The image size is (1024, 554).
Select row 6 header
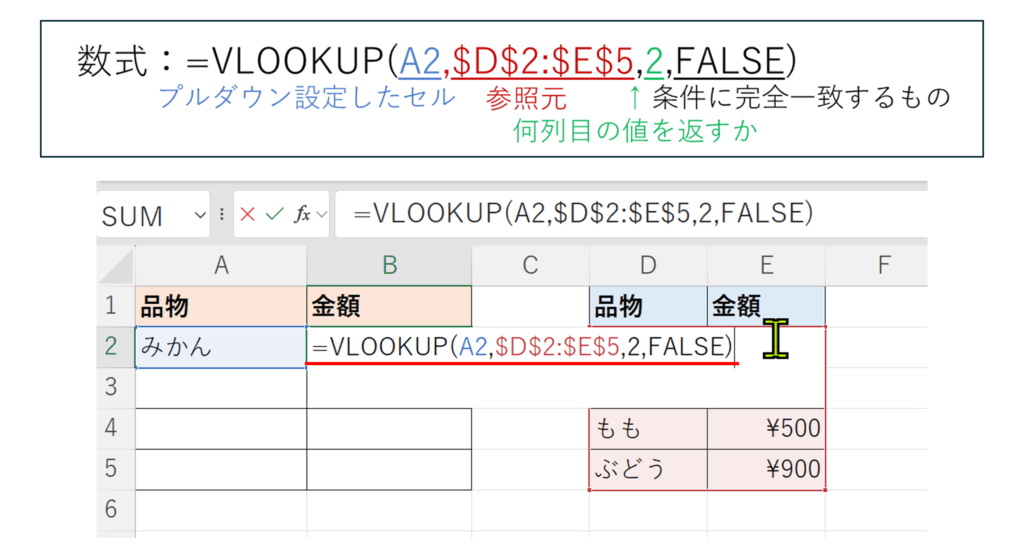tap(113, 510)
